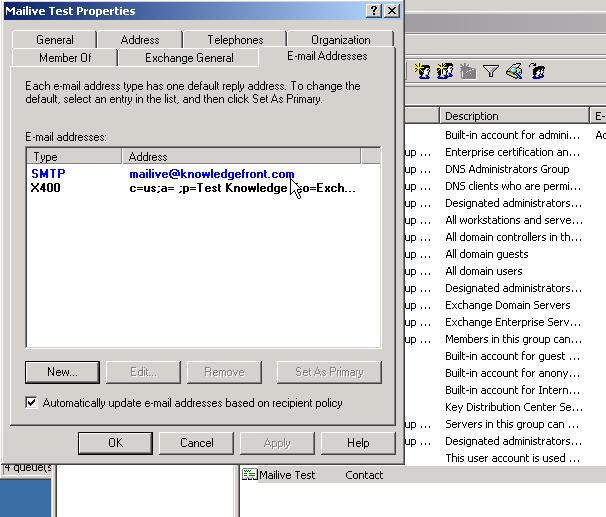Select the E-mail Addresses tab
Screen dimensions: 606x517
(327, 56)
